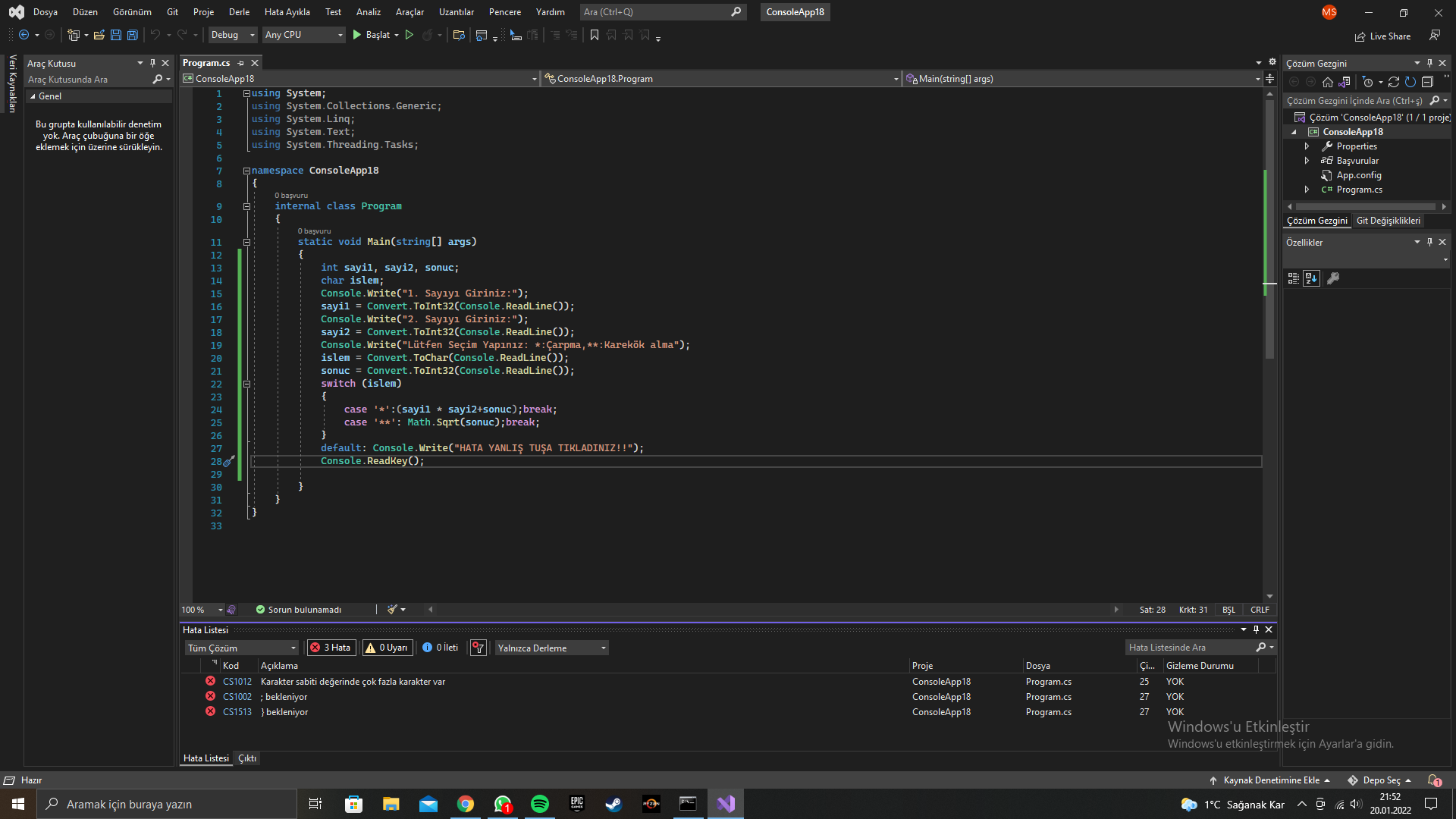This screenshot has width=1456, height=819.
Task: Start without debugging using outlined play icon
Action: 409,35
